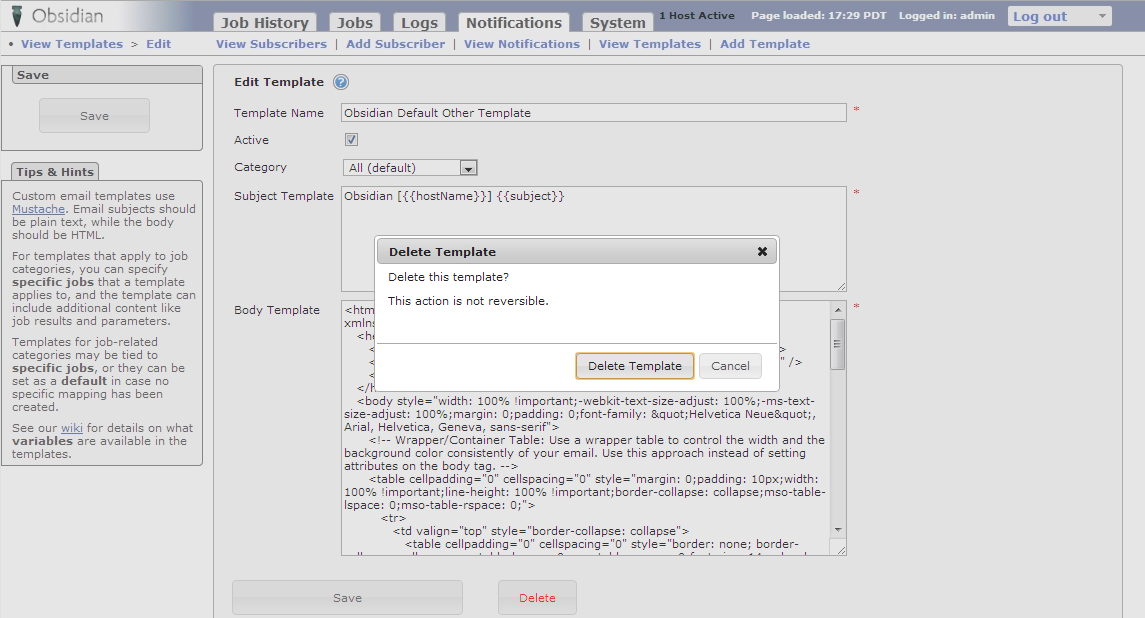Expand the Log out dropdown menu
Viewport: 1145px width, 618px height.
(x=1102, y=16)
